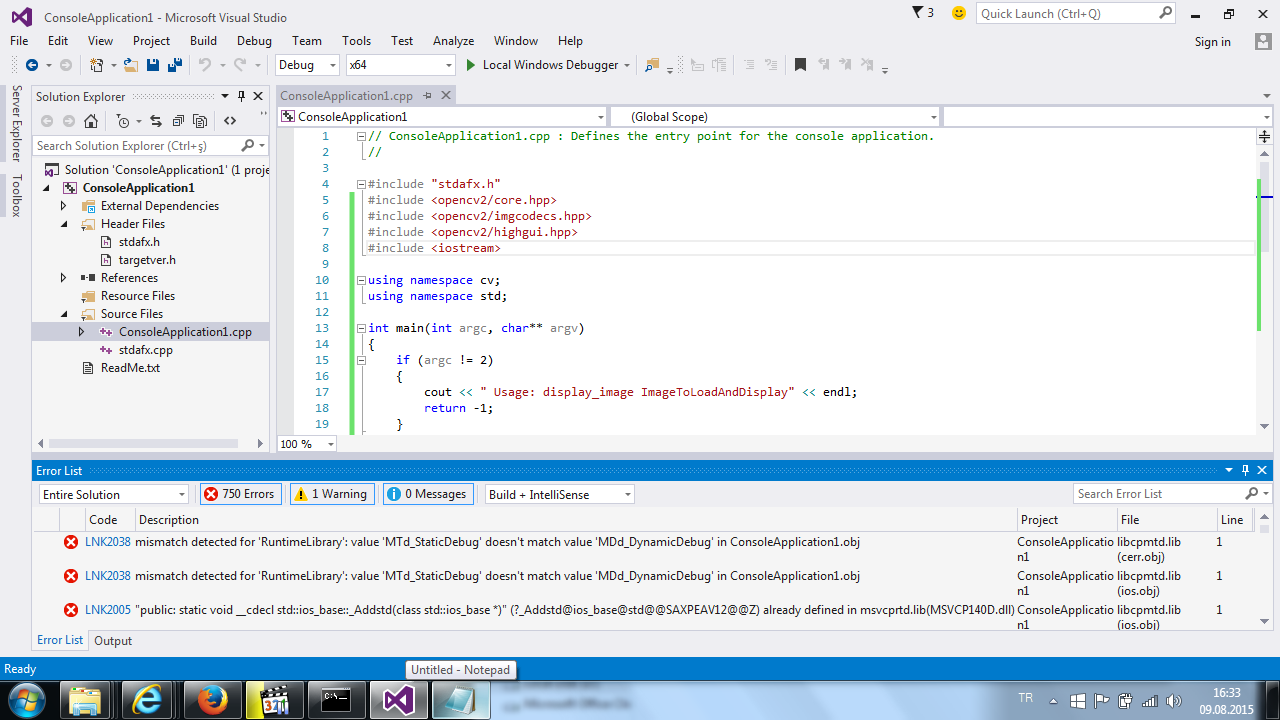
Task: Open the first LNK2038 error code link
Action: point(107,542)
